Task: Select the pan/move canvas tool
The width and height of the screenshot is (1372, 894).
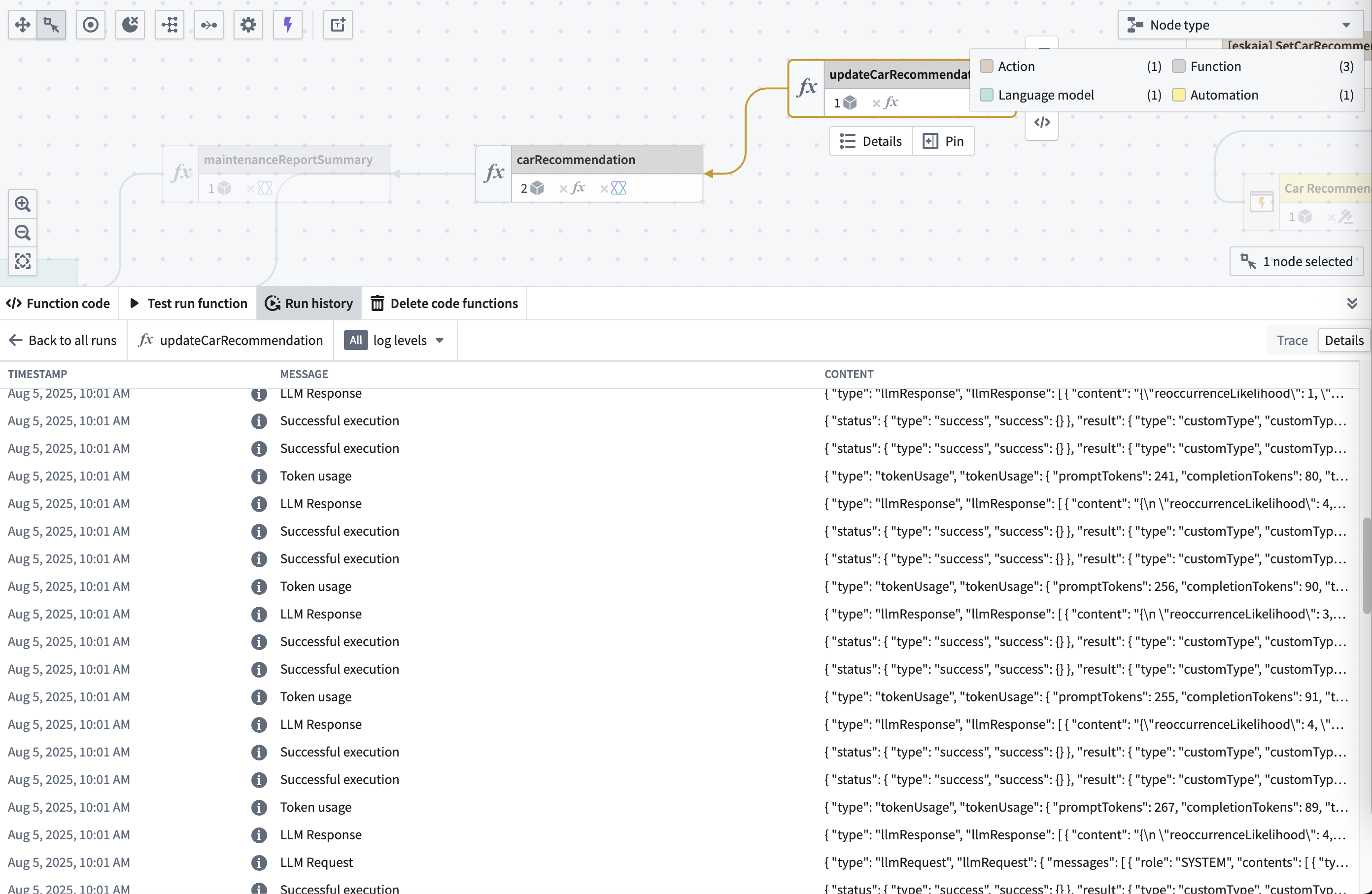Action: (x=22, y=25)
